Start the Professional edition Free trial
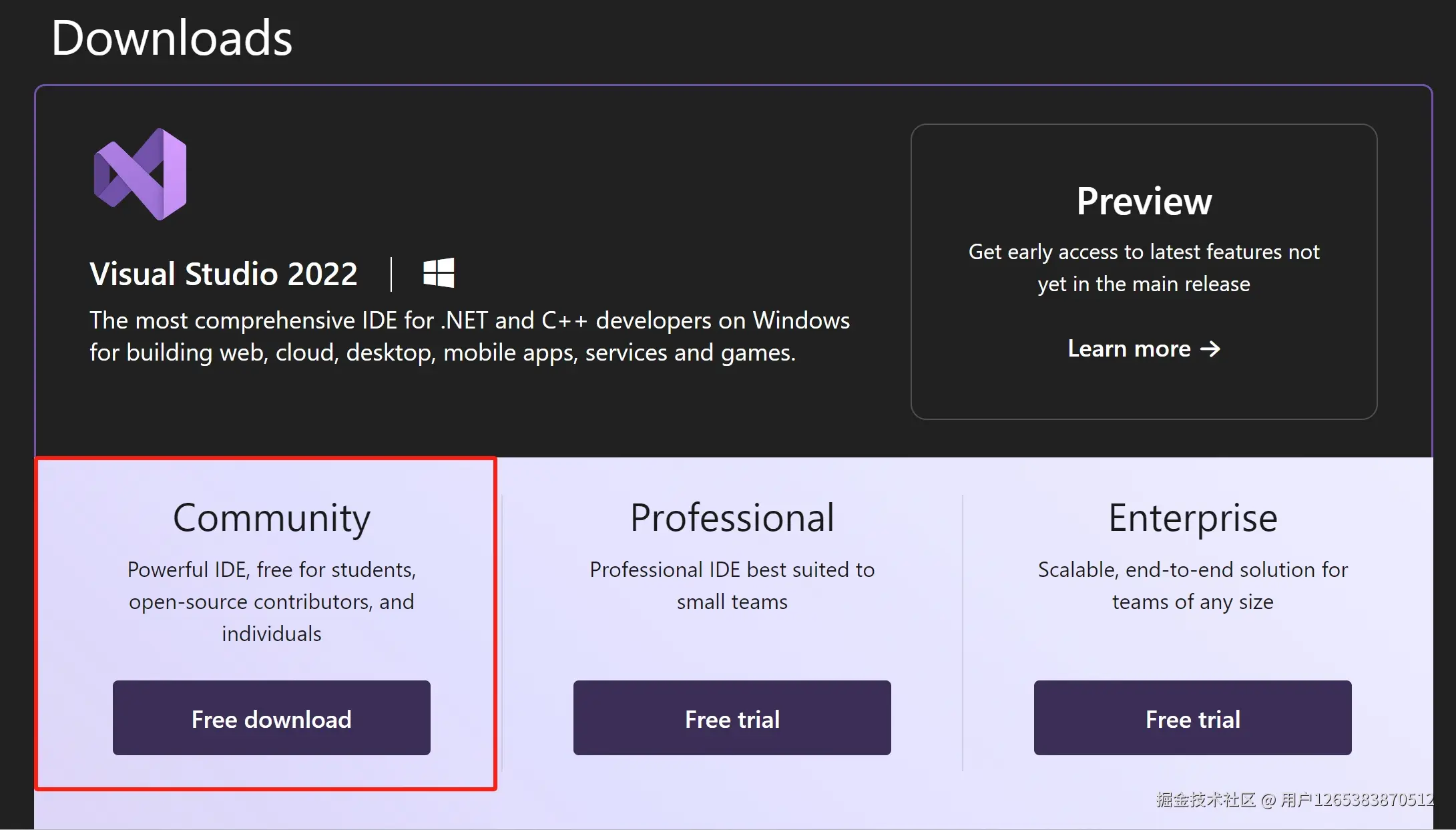The height and width of the screenshot is (830, 1456). [x=732, y=718]
